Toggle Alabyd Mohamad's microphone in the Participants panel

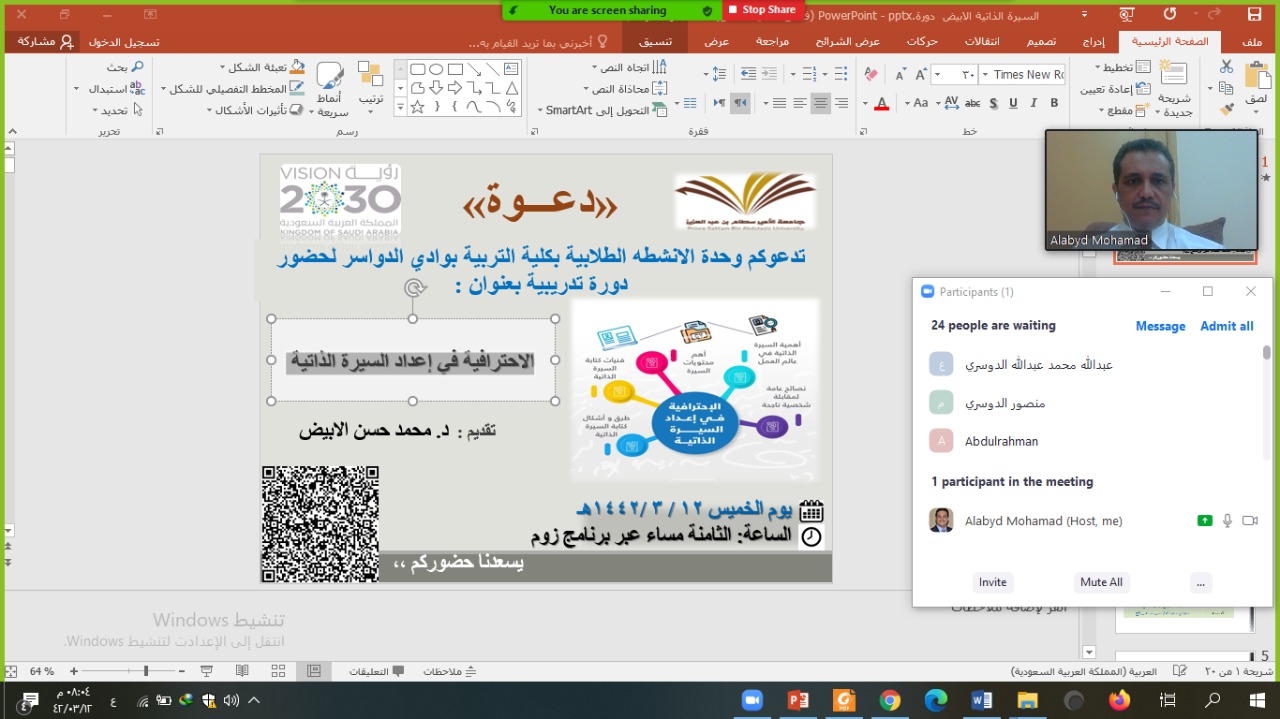tap(1227, 521)
